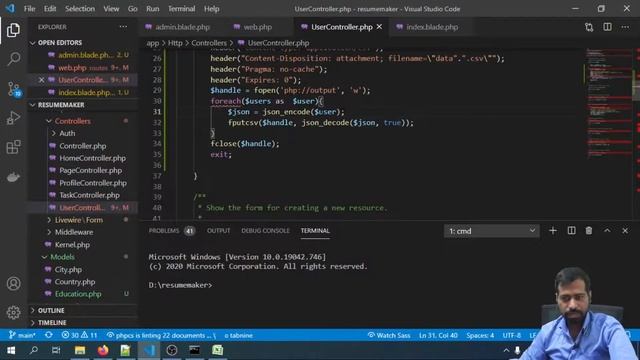Open HomeController.php in explorer
Viewport: 640px width, 360px height.
coord(92,158)
